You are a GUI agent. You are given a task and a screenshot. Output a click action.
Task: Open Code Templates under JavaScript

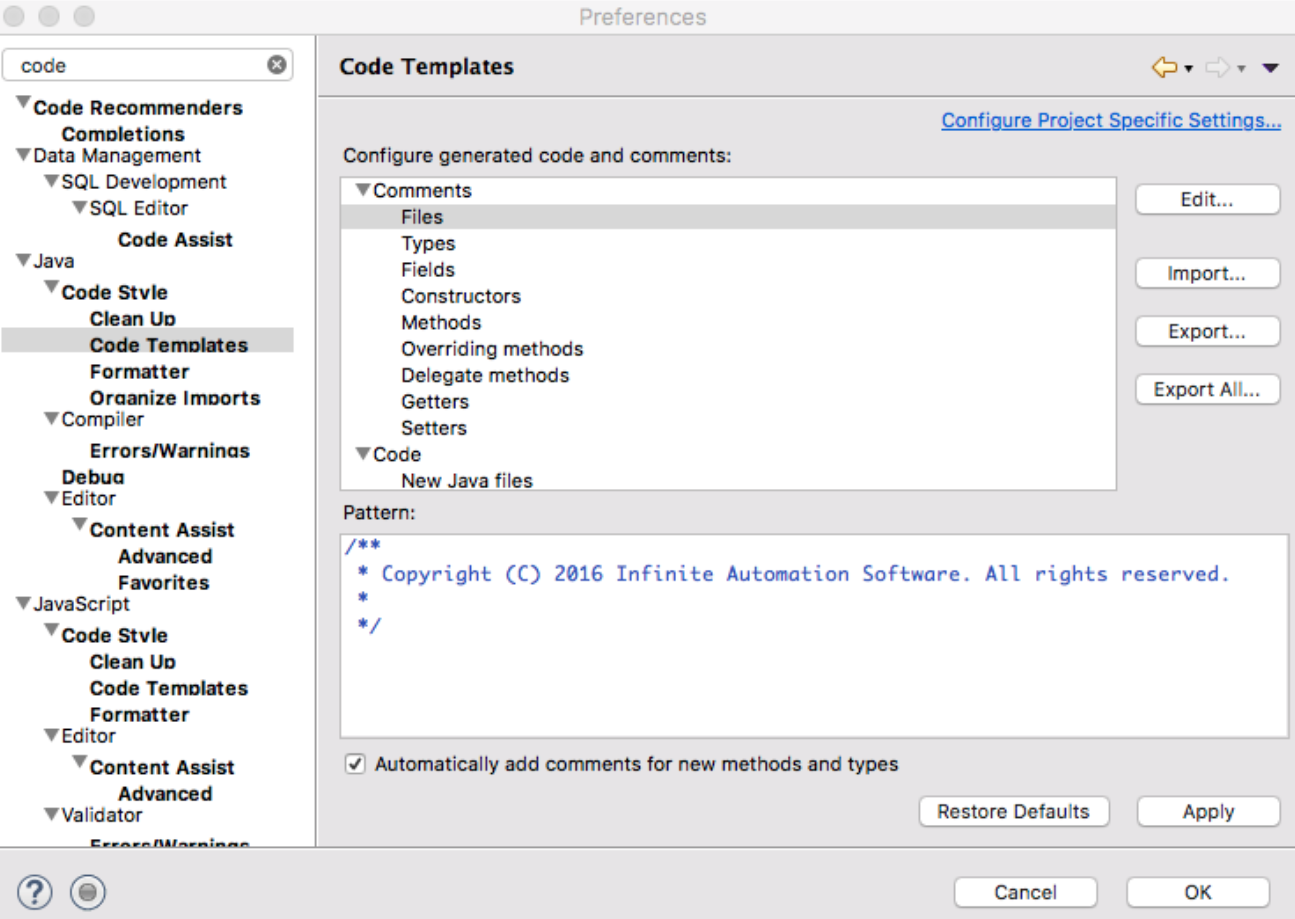point(169,688)
